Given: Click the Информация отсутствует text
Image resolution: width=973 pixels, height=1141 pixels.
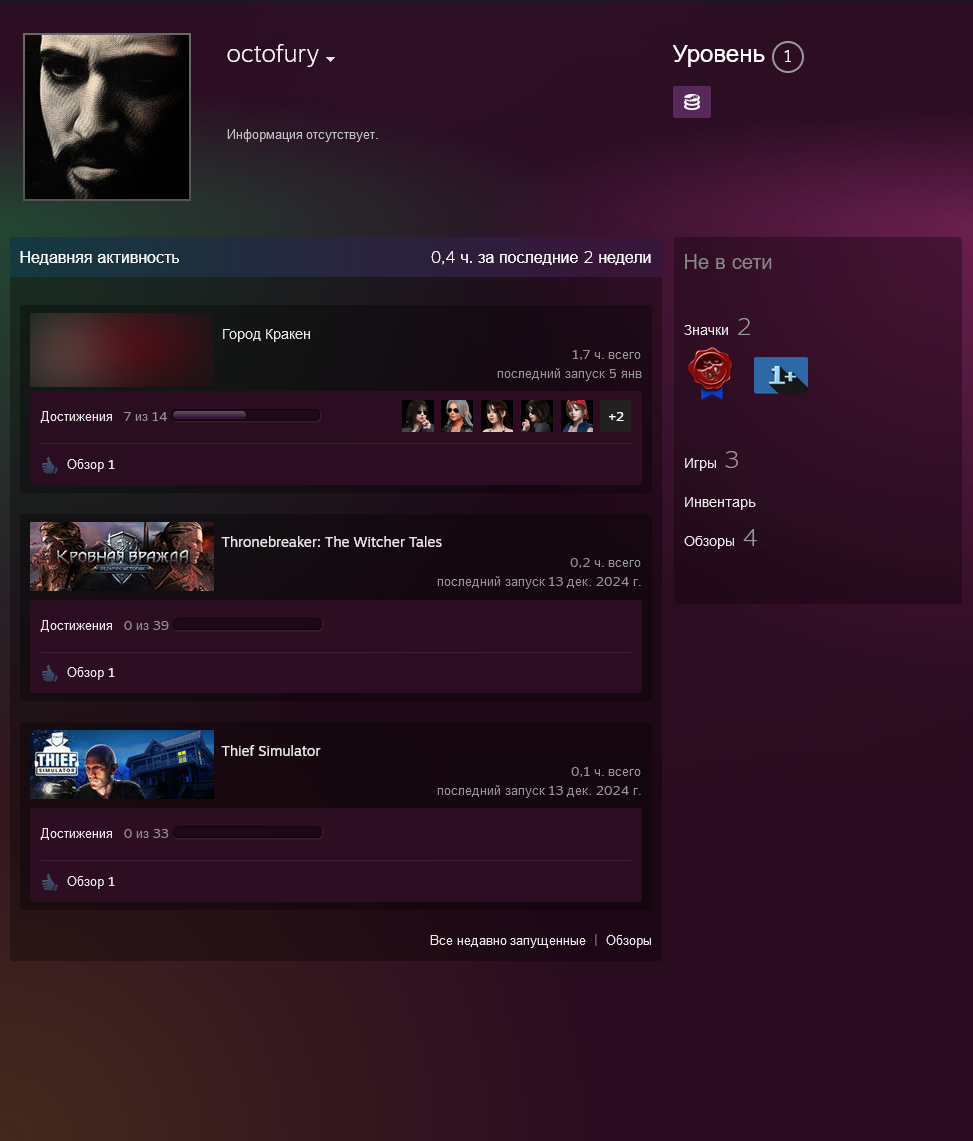Looking at the screenshot, I should click(x=302, y=135).
